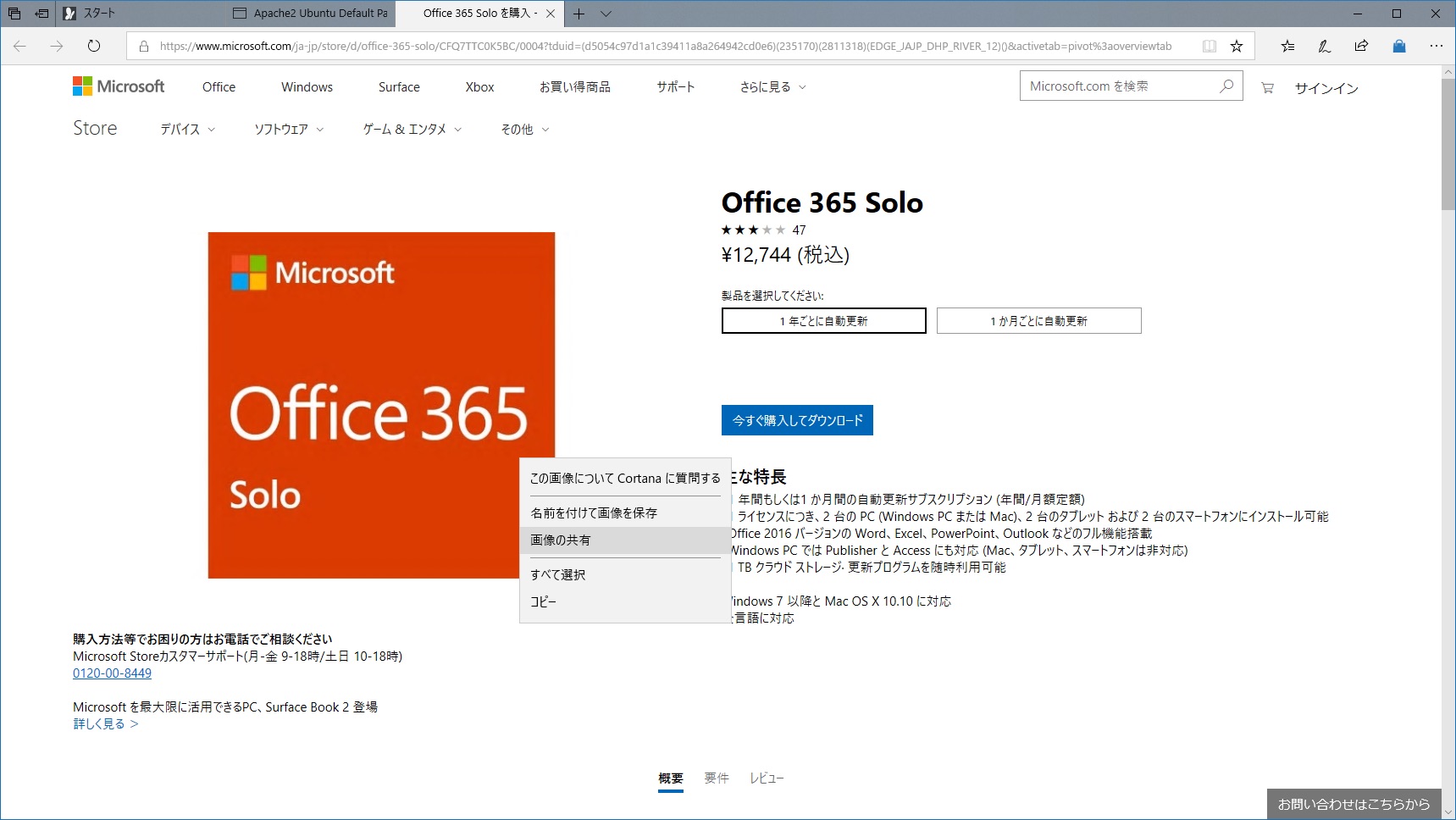1456x820 pixels.
Task: Click the tabs you've set aside icon
Action: click(x=14, y=14)
